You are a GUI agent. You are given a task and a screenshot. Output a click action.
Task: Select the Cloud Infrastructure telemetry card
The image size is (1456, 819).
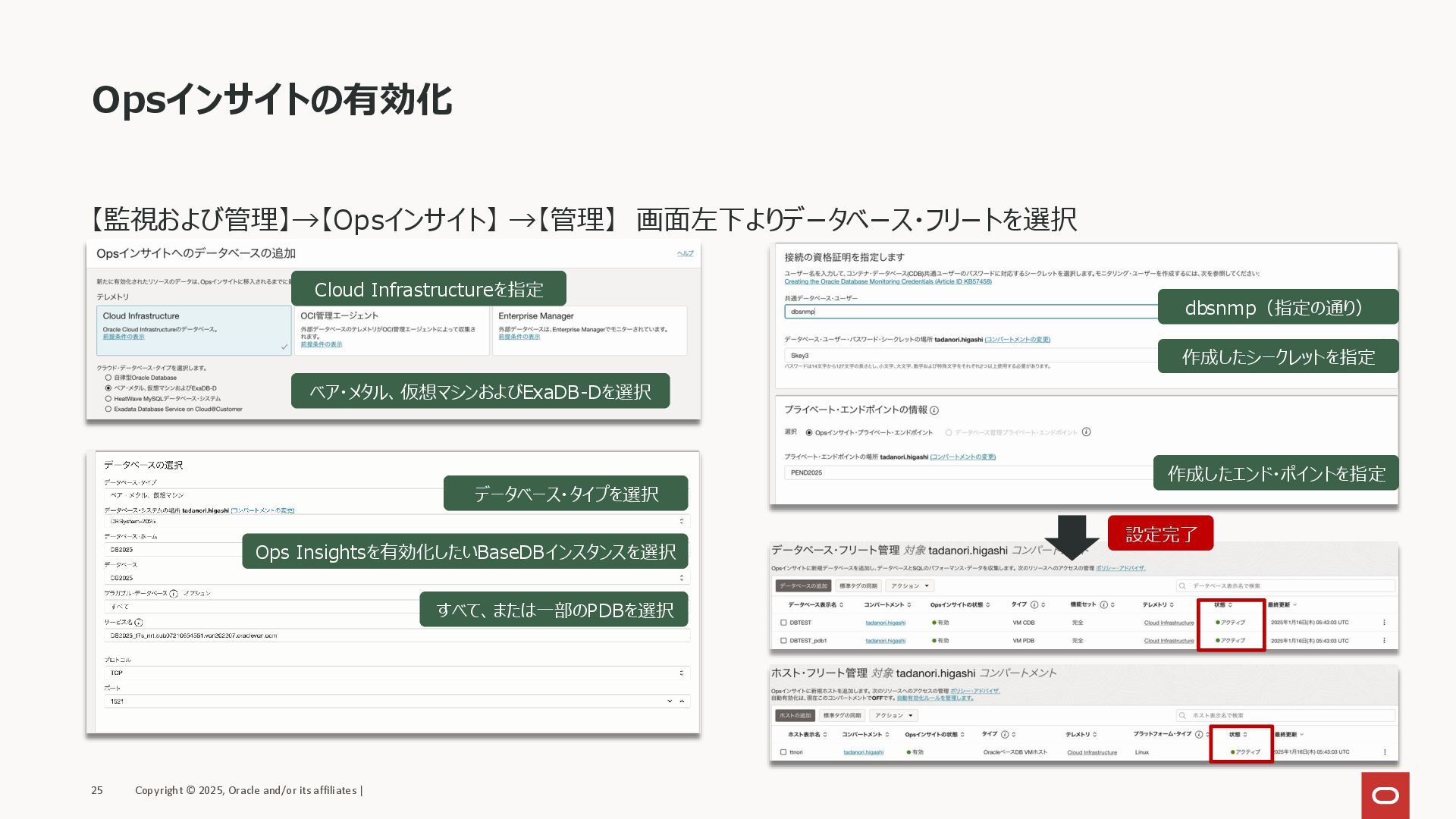[193, 331]
